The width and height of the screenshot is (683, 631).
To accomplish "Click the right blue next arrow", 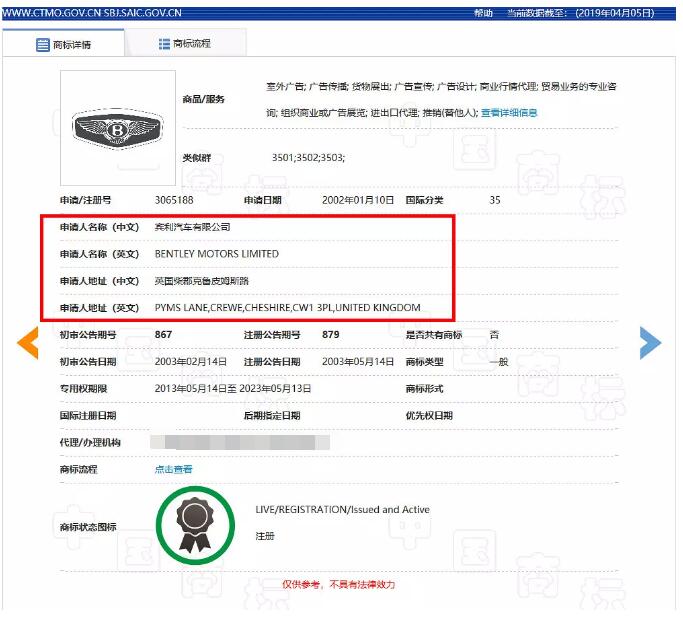I will coord(650,343).
